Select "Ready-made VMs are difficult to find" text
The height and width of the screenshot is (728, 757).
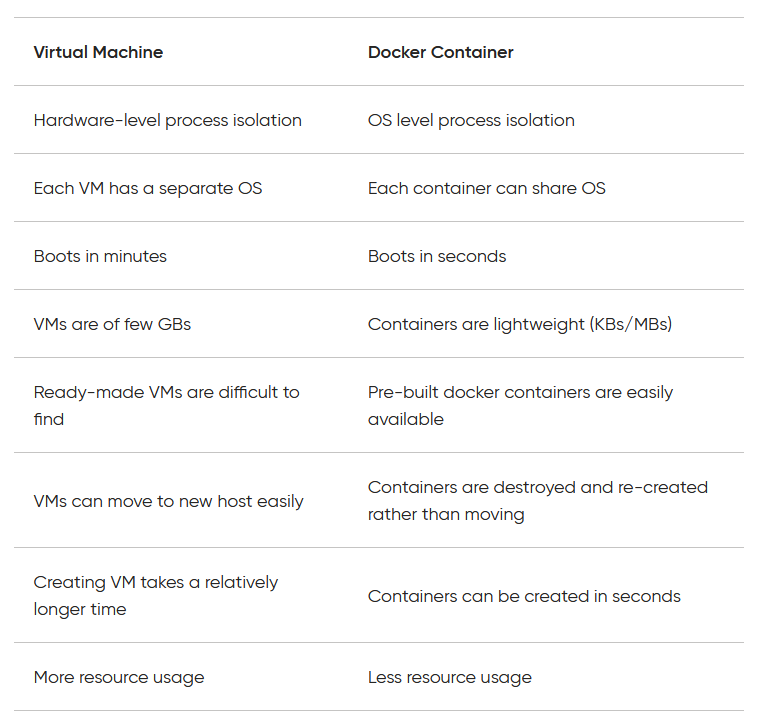point(166,405)
